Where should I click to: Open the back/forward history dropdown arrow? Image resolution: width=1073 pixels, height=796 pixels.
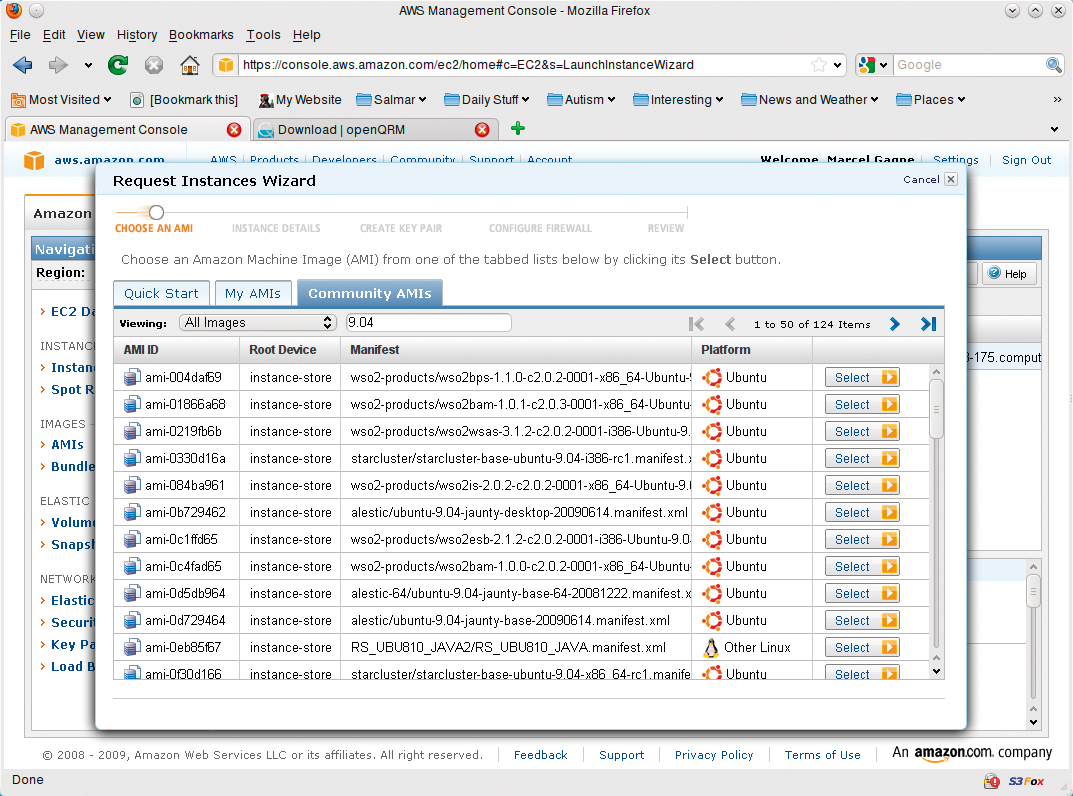pyautogui.click(x=88, y=66)
